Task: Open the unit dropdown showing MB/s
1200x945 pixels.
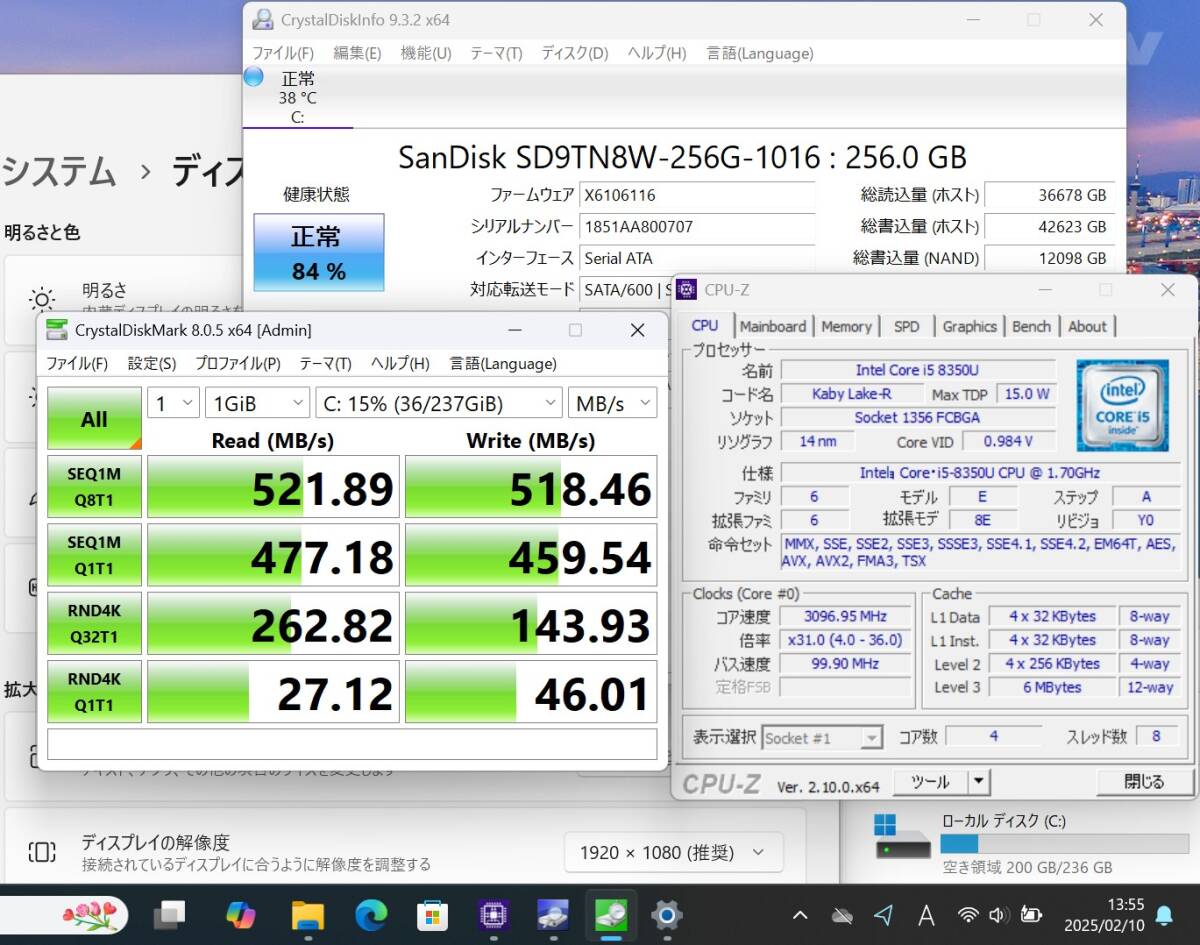Action: tap(613, 403)
